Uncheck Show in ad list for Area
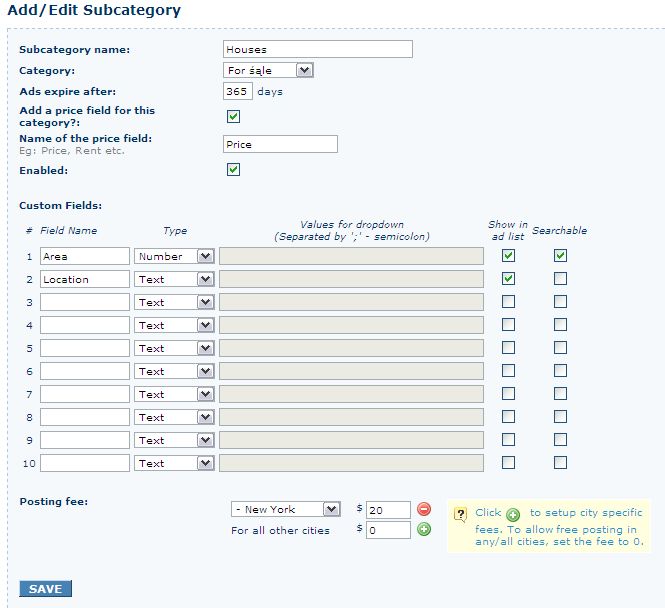665x608 pixels. [509, 256]
